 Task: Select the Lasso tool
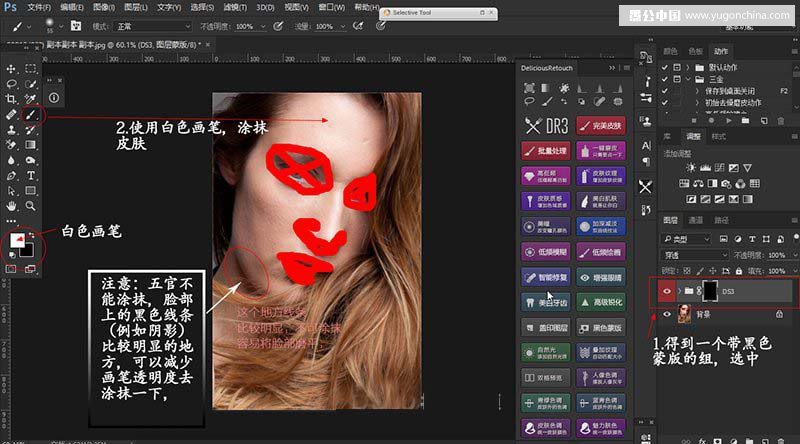click(x=11, y=84)
